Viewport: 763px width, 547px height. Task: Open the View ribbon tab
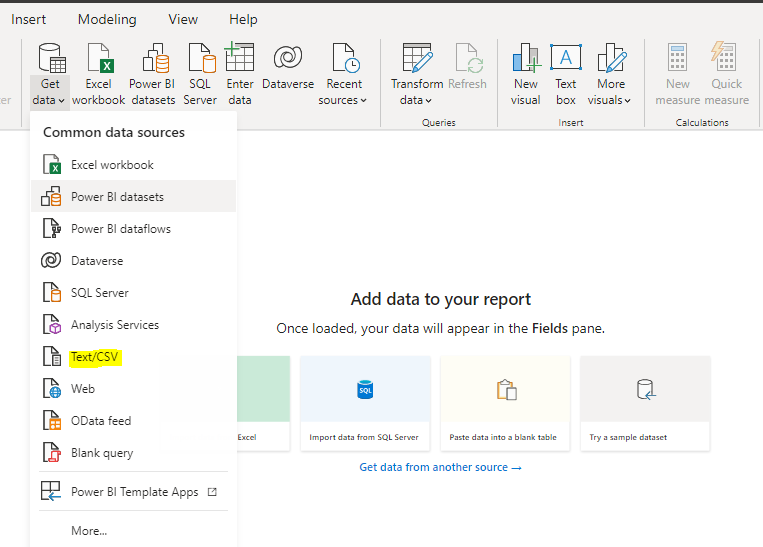coord(183,19)
